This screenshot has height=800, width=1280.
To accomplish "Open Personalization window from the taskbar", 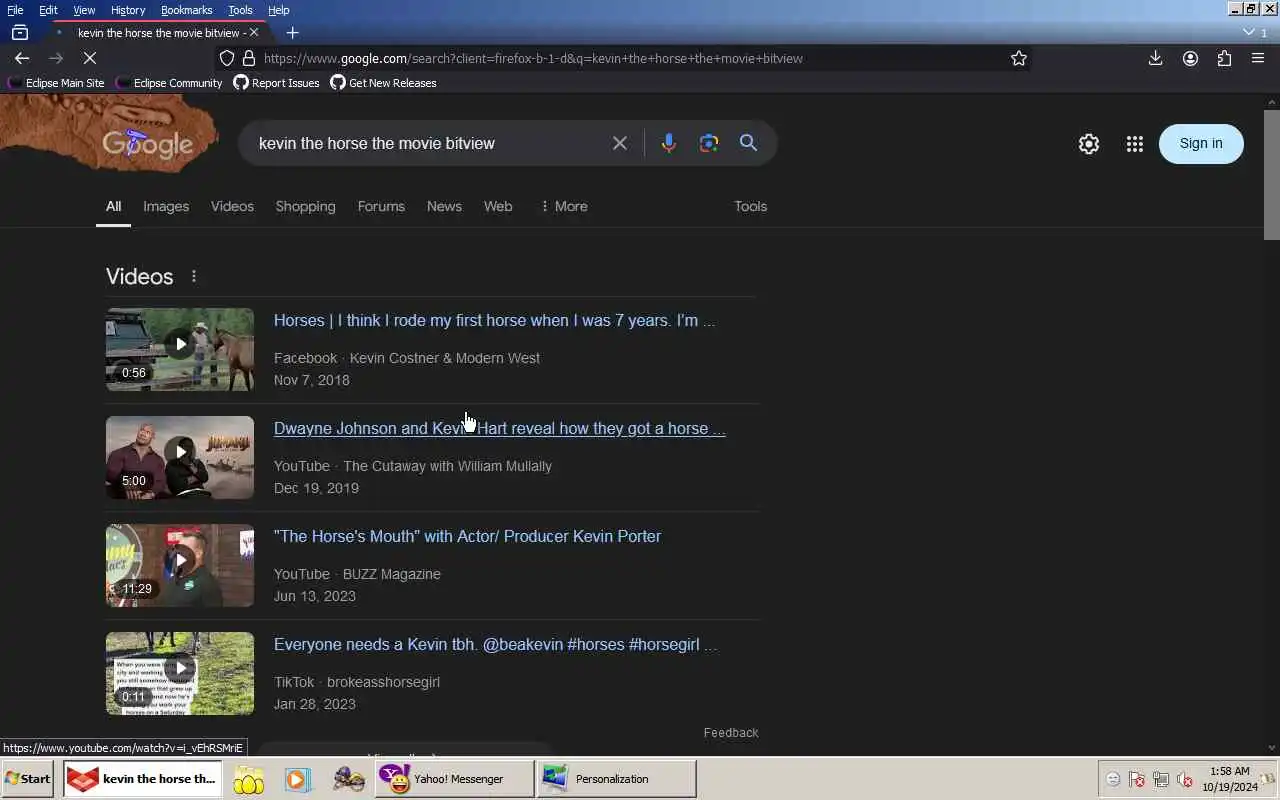I will point(616,779).
